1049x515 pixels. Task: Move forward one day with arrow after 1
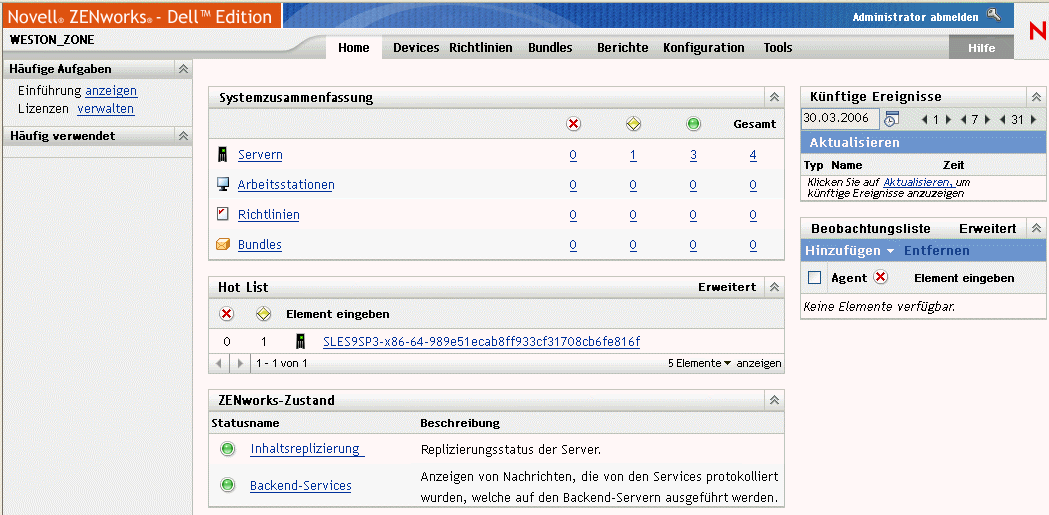click(x=948, y=120)
